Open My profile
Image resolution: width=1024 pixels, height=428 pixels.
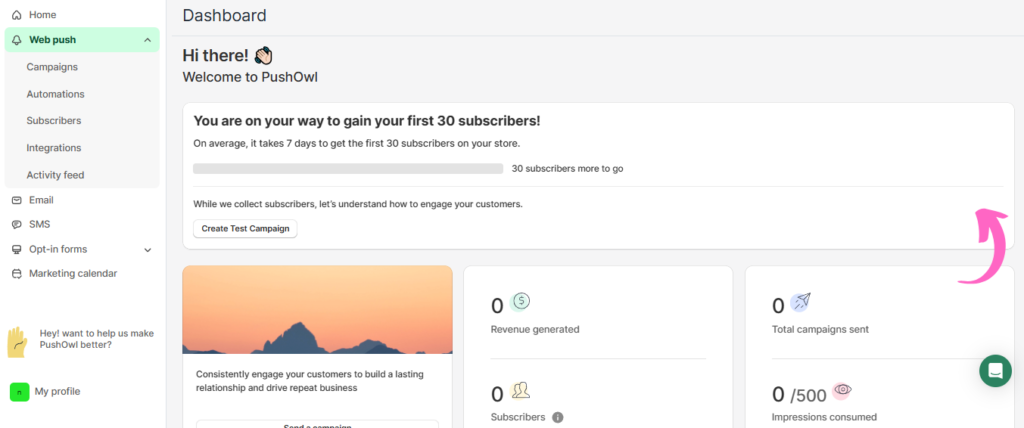point(57,391)
